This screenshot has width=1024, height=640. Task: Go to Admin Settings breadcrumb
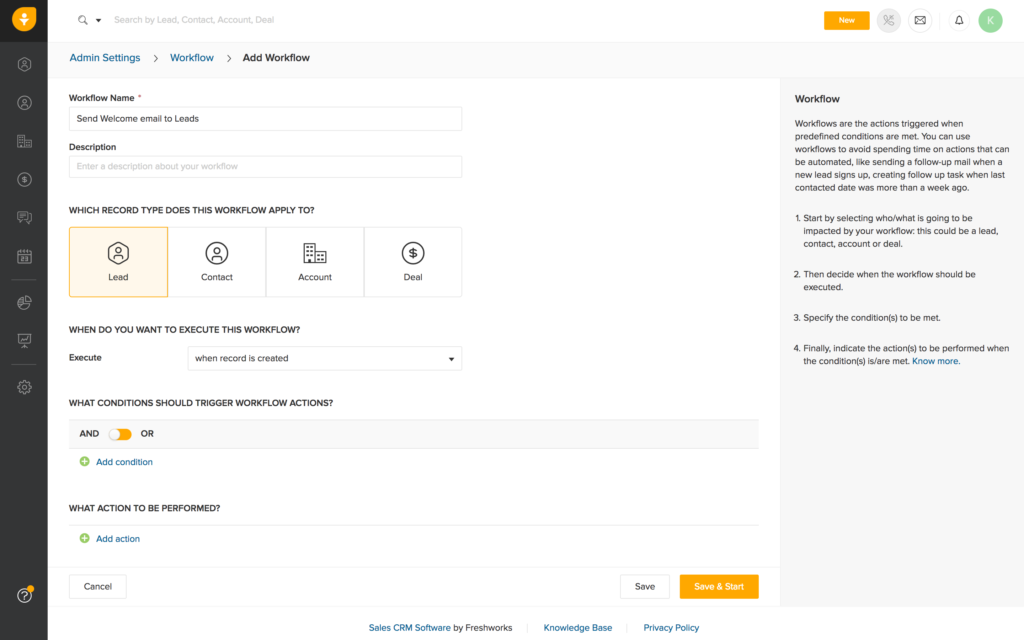(105, 58)
